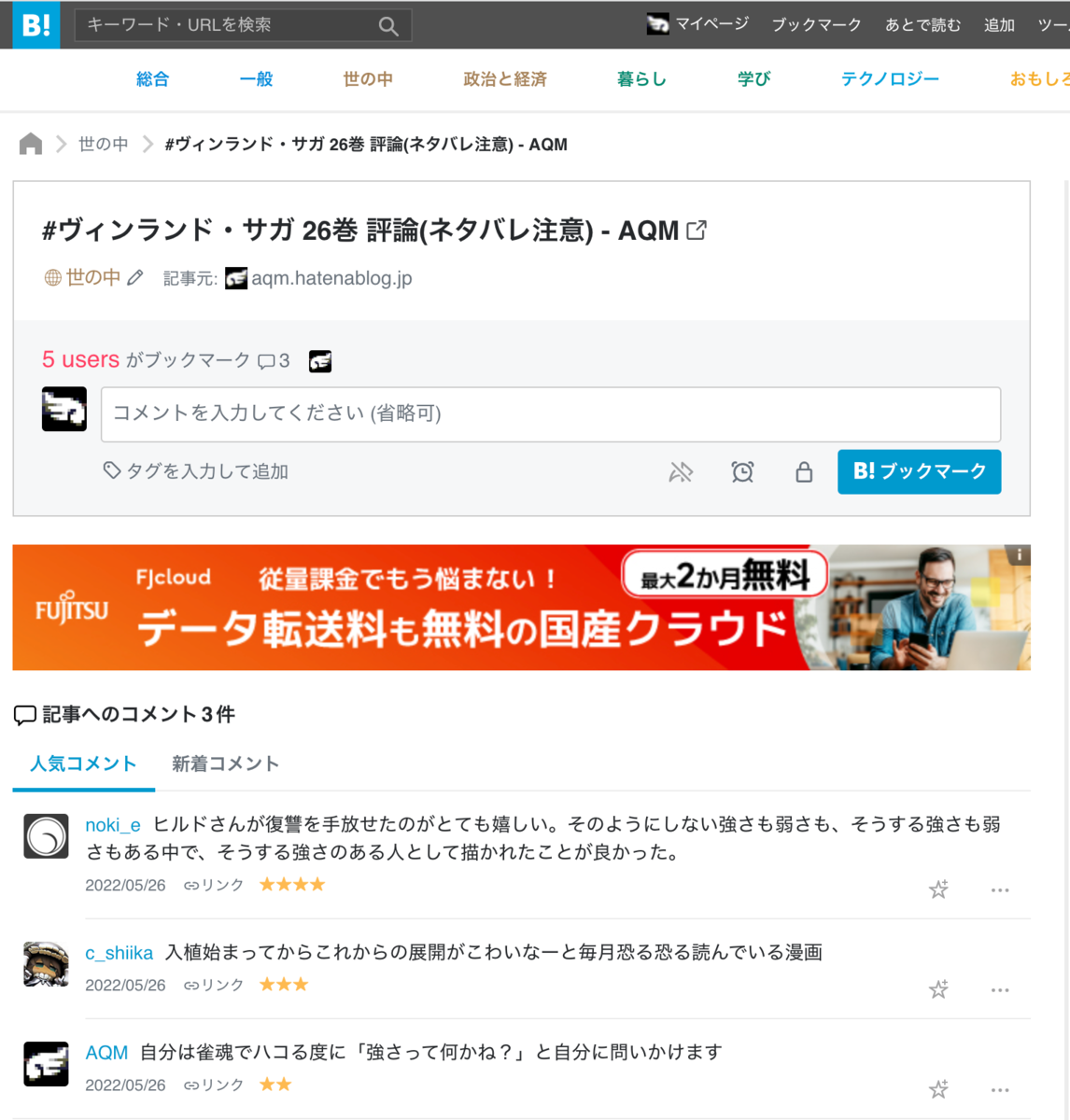This screenshot has width=1070, height=1120.
Task: Click the home breadcrumb icon
Action: (x=31, y=144)
